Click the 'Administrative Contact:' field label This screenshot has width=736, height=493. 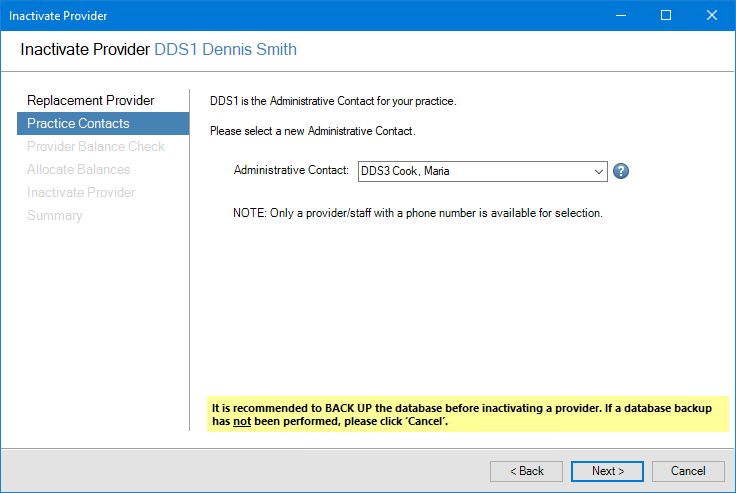pyautogui.click(x=291, y=171)
